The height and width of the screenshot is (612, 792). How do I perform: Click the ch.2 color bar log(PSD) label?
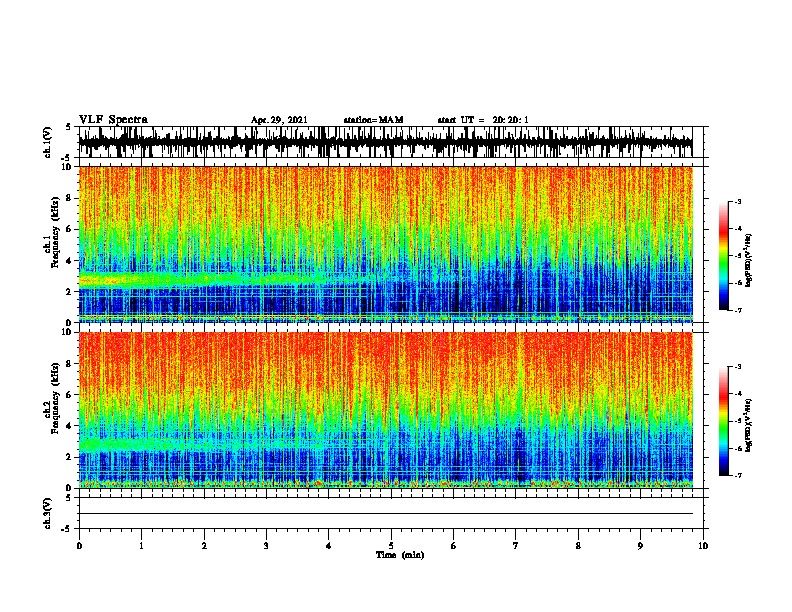(x=748, y=426)
